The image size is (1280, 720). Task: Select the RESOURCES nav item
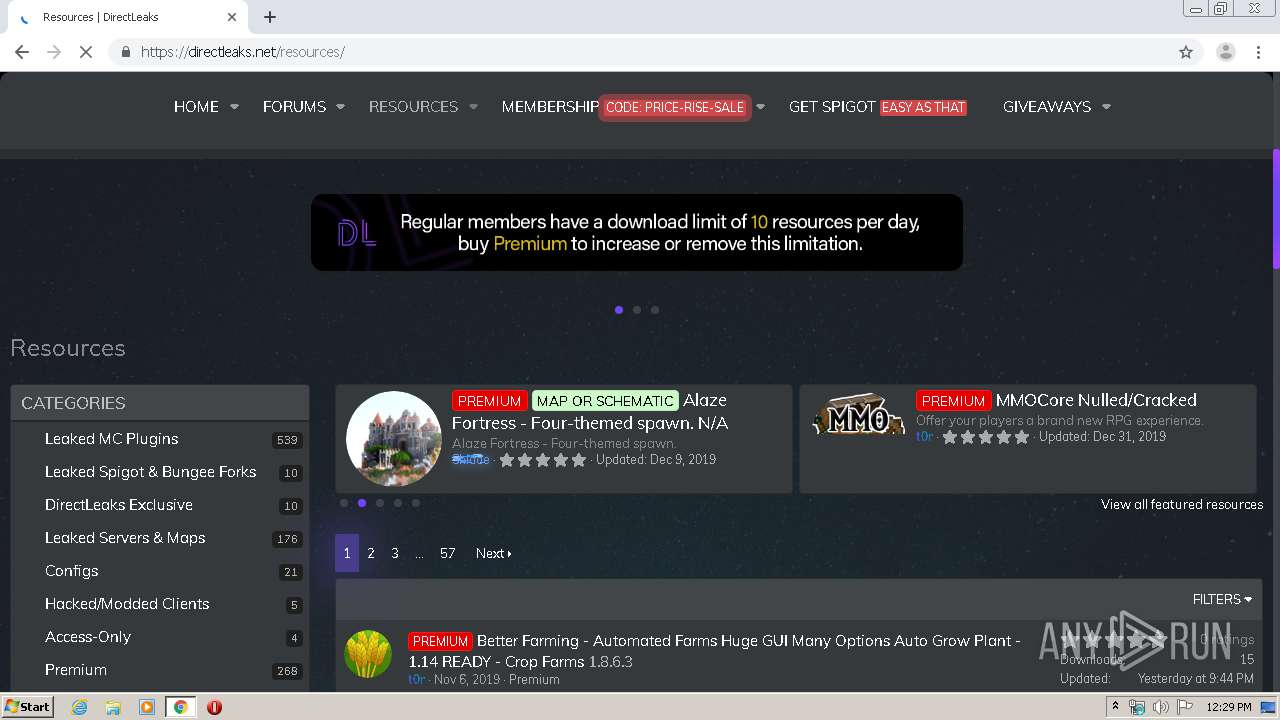tap(413, 107)
